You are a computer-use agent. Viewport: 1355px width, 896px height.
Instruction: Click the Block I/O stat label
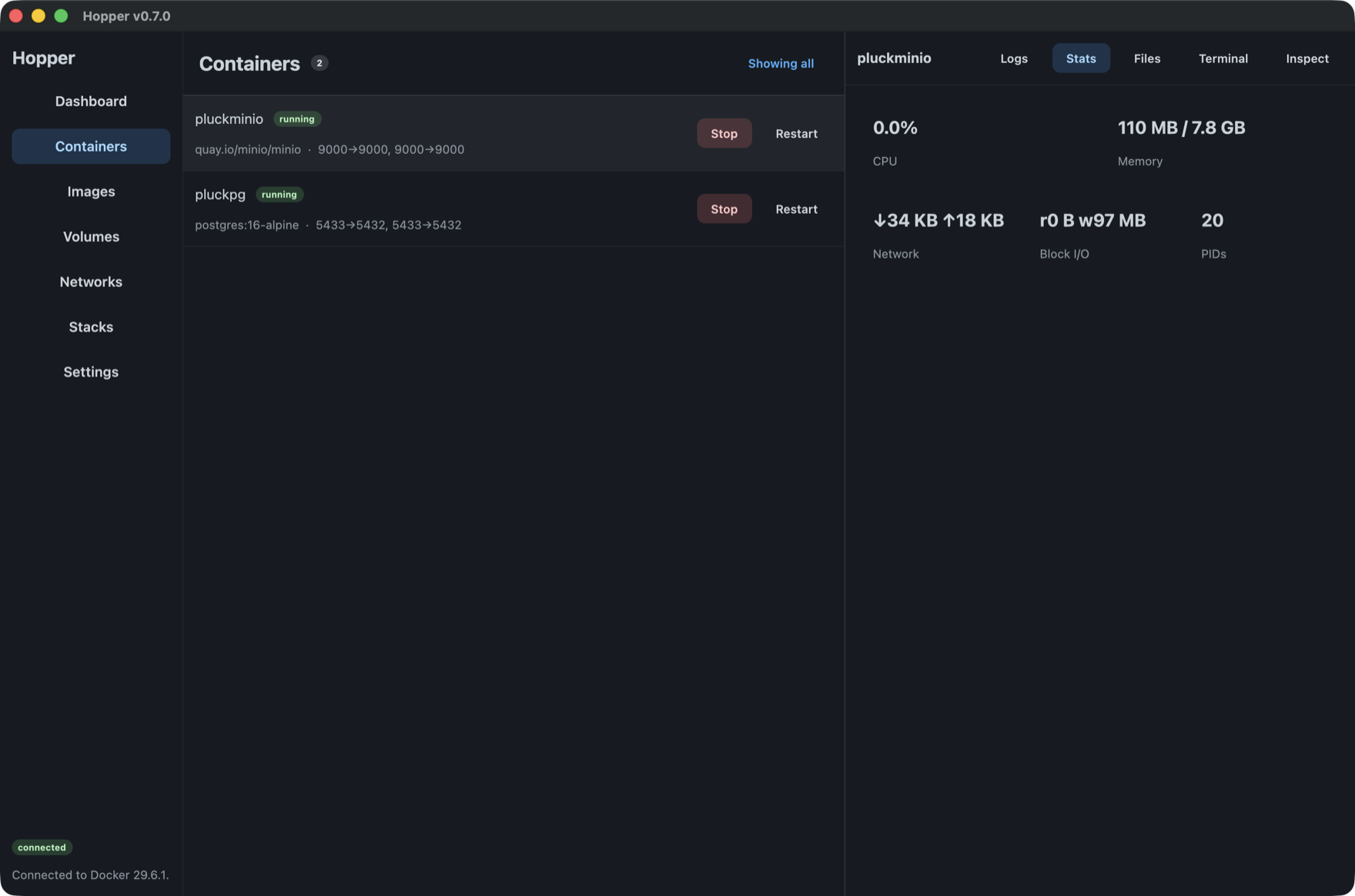(x=1064, y=254)
